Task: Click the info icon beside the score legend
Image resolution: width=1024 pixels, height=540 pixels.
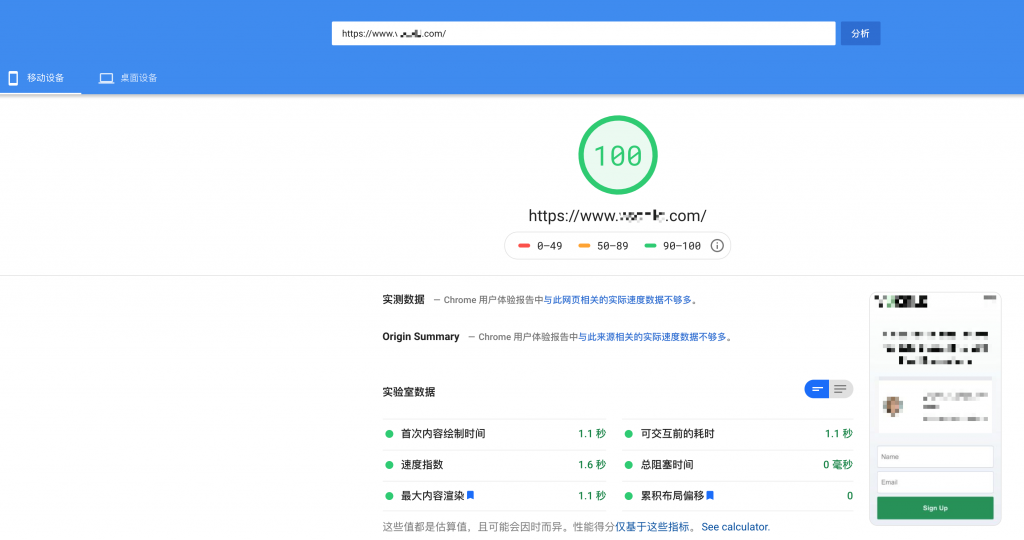Action: [717, 246]
